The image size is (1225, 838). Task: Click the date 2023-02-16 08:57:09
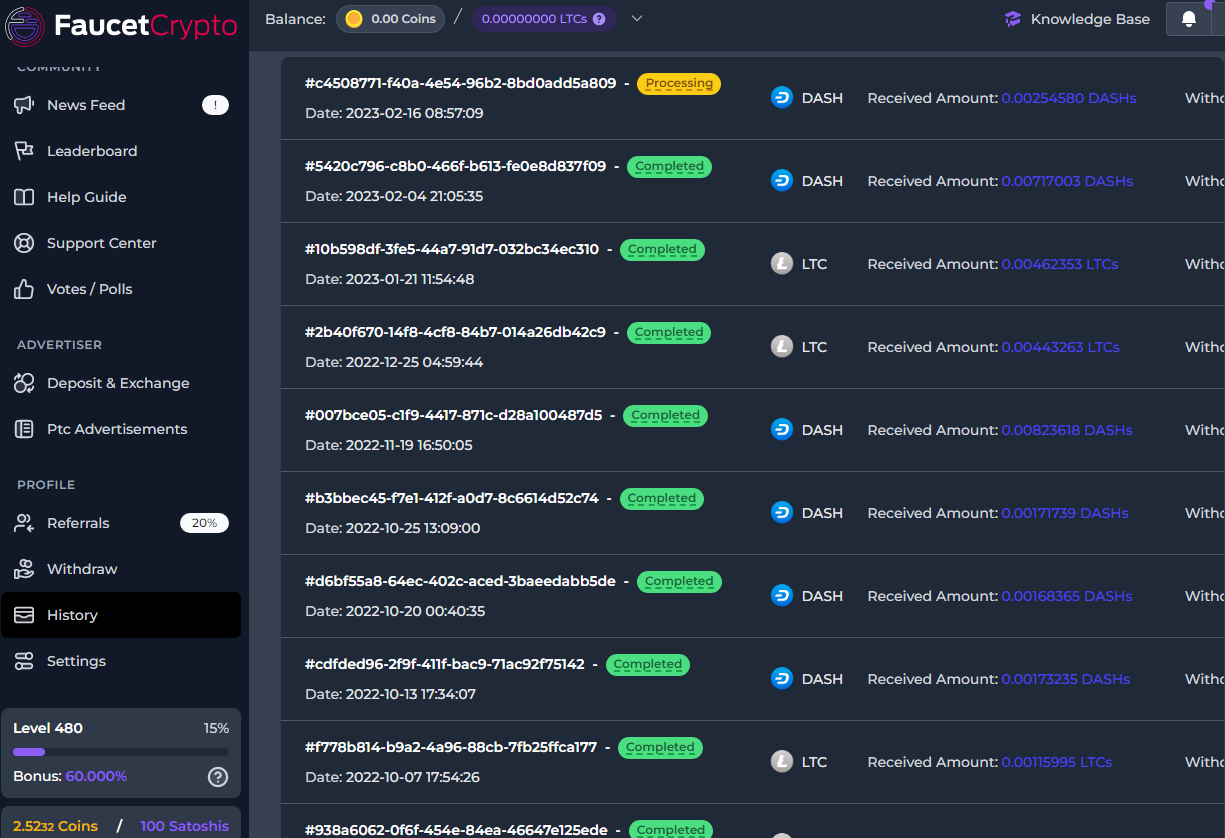[414, 113]
